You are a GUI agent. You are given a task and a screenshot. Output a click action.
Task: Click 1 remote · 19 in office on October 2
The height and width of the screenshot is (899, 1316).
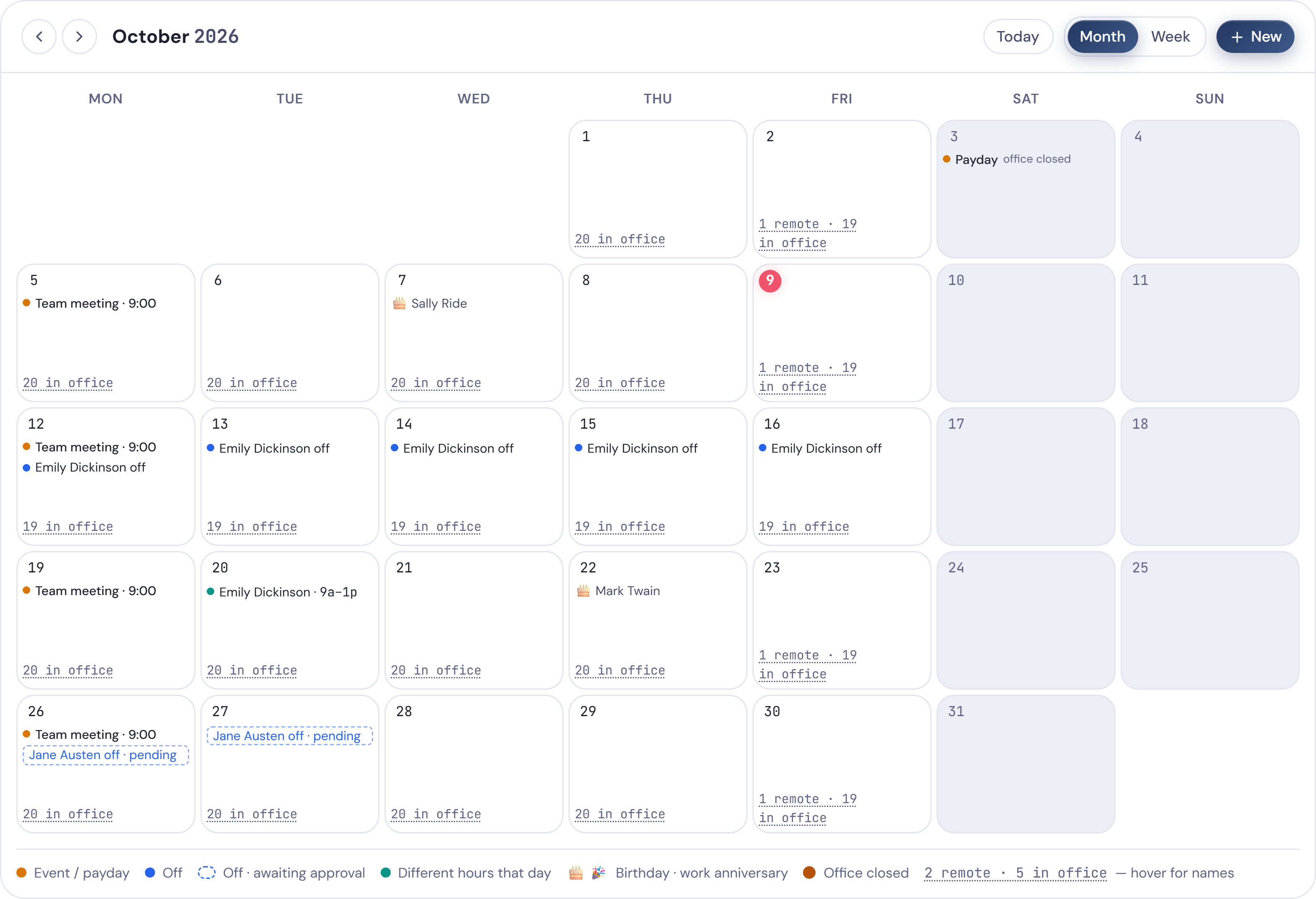coord(808,233)
